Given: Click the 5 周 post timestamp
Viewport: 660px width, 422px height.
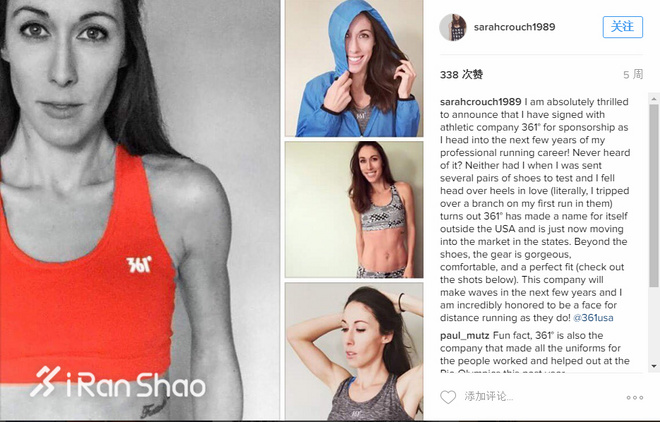Looking at the screenshot, I should (633, 74).
